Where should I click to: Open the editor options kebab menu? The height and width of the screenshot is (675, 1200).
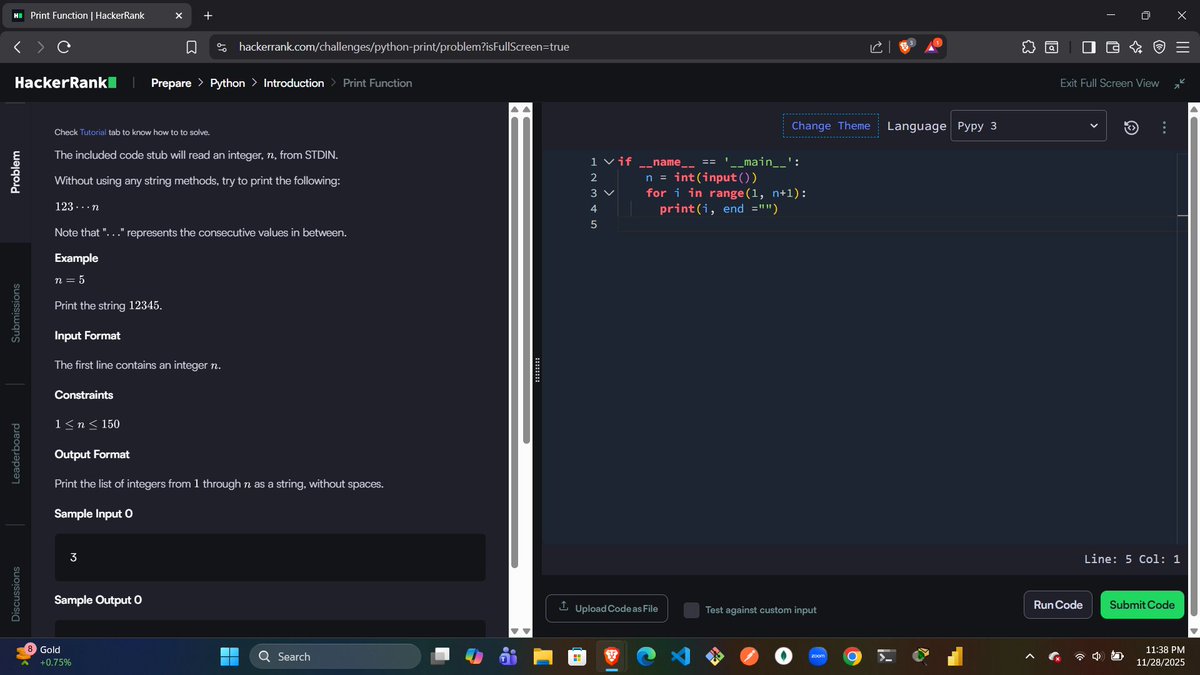pos(1163,127)
